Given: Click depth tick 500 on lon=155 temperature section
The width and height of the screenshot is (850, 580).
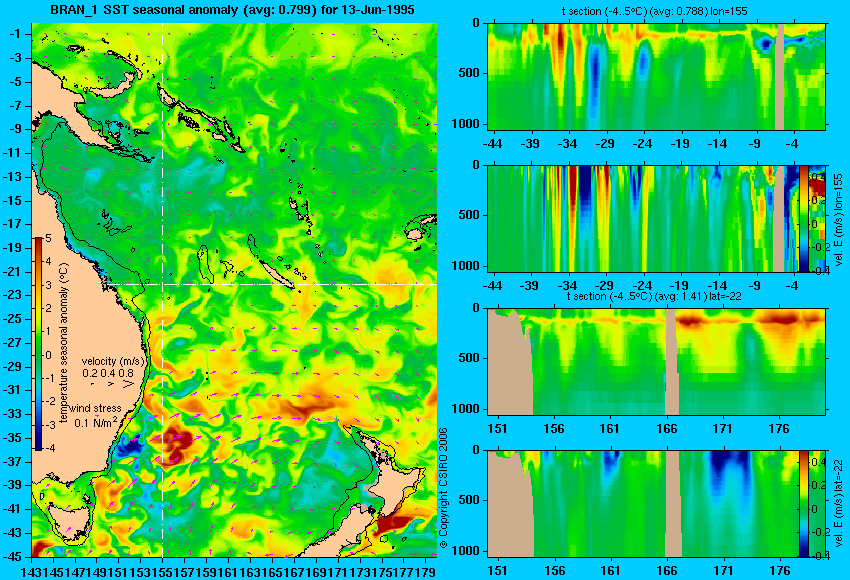Looking at the screenshot, I should pos(469,73).
